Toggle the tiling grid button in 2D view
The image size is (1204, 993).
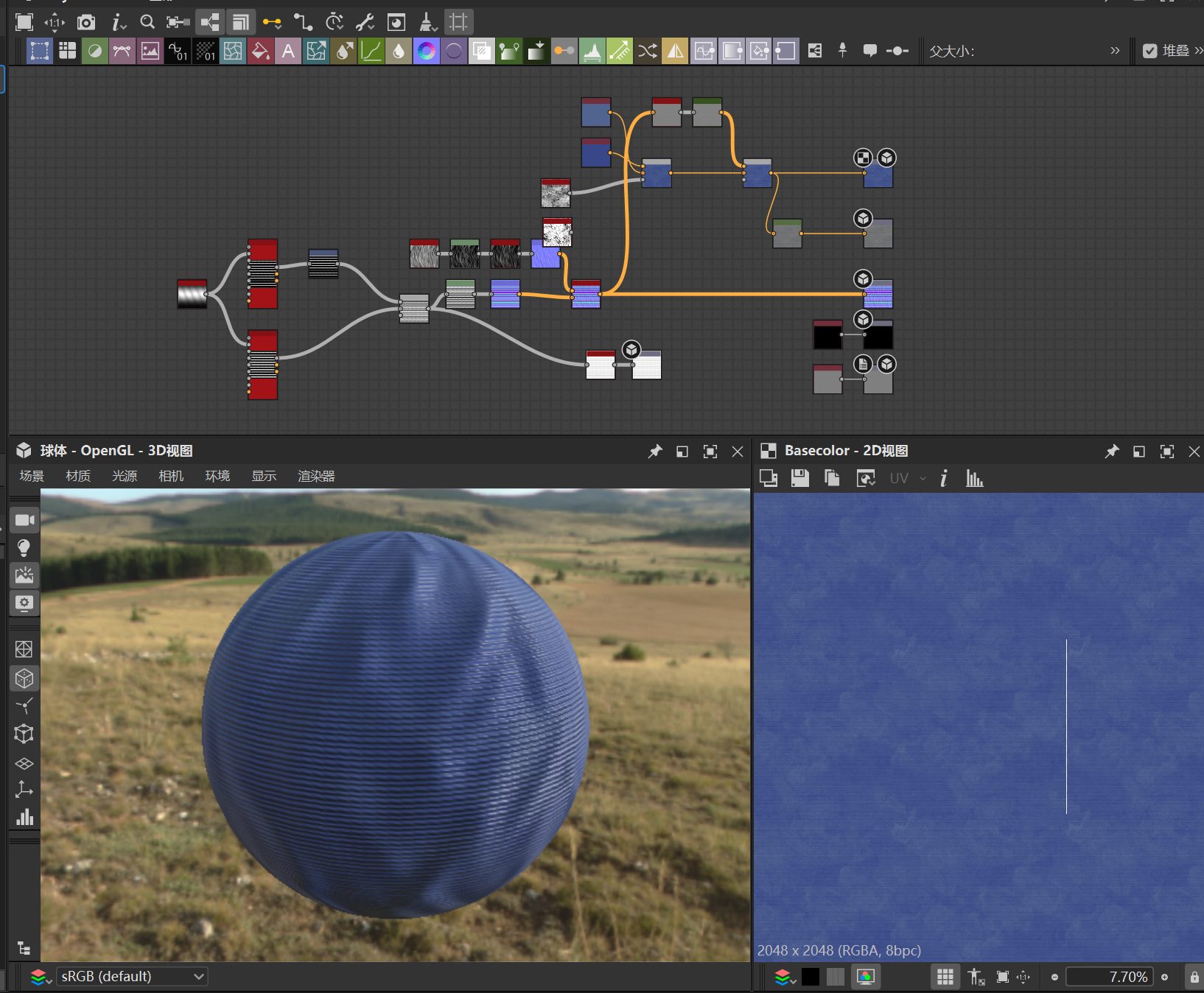pyautogui.click(x=945, y=977)
